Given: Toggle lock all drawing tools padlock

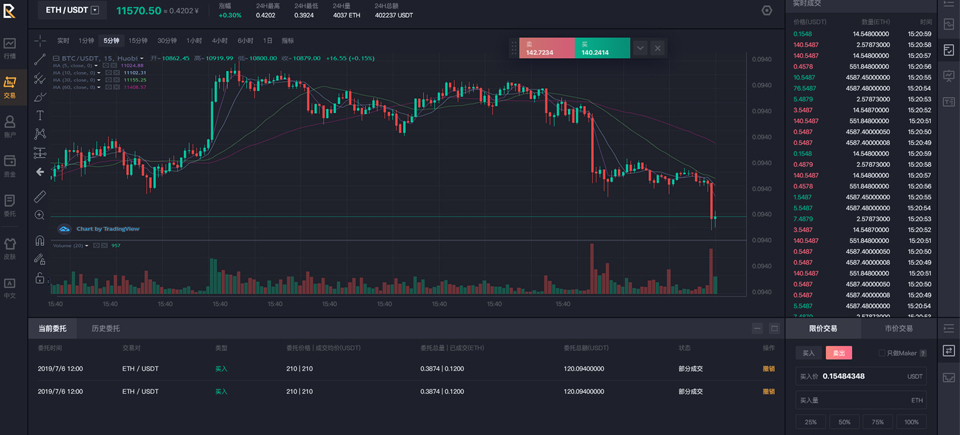Looking at the screenshot, I should click(x=40, y=278).
